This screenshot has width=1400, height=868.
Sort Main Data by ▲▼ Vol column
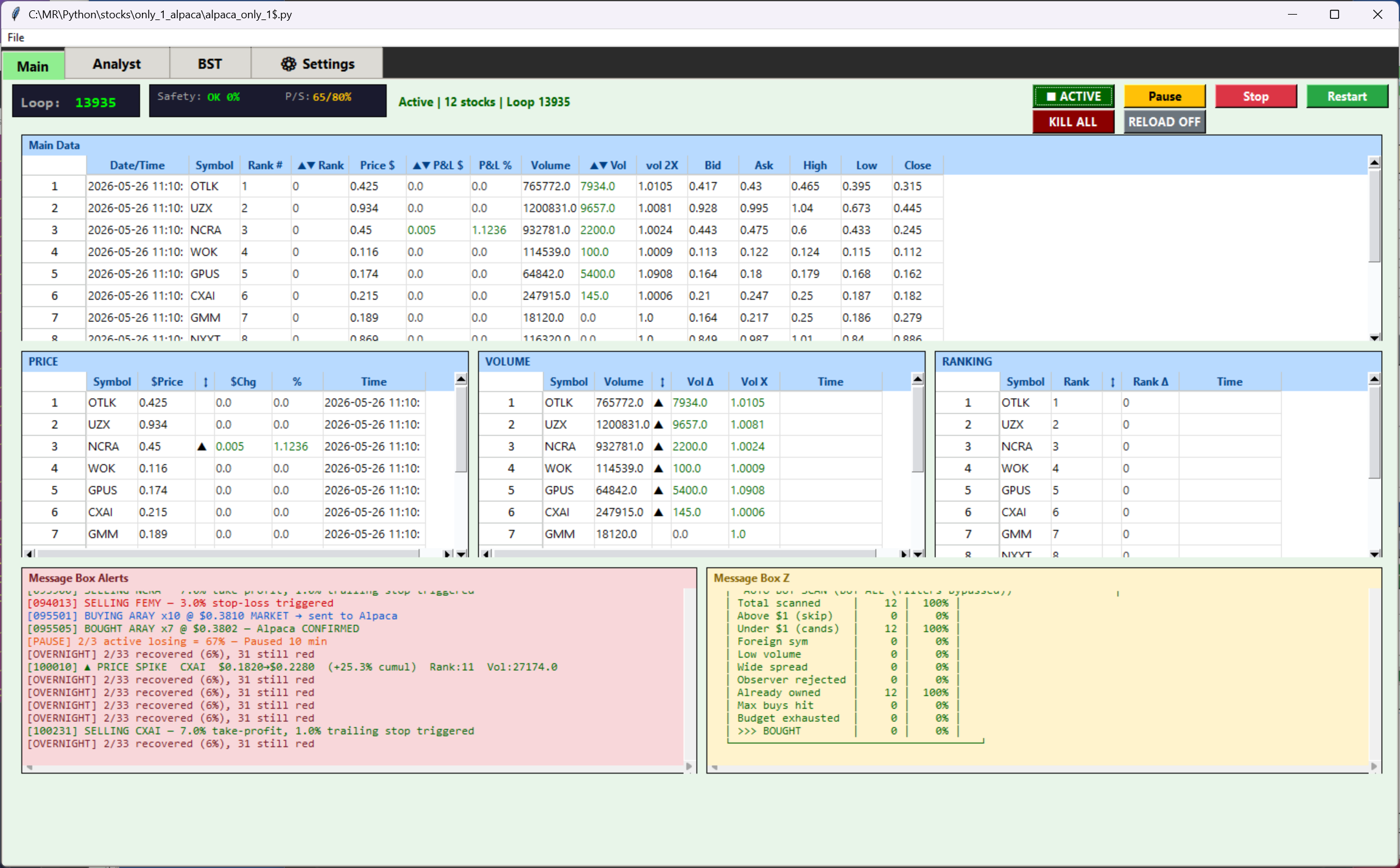point(608,165)
